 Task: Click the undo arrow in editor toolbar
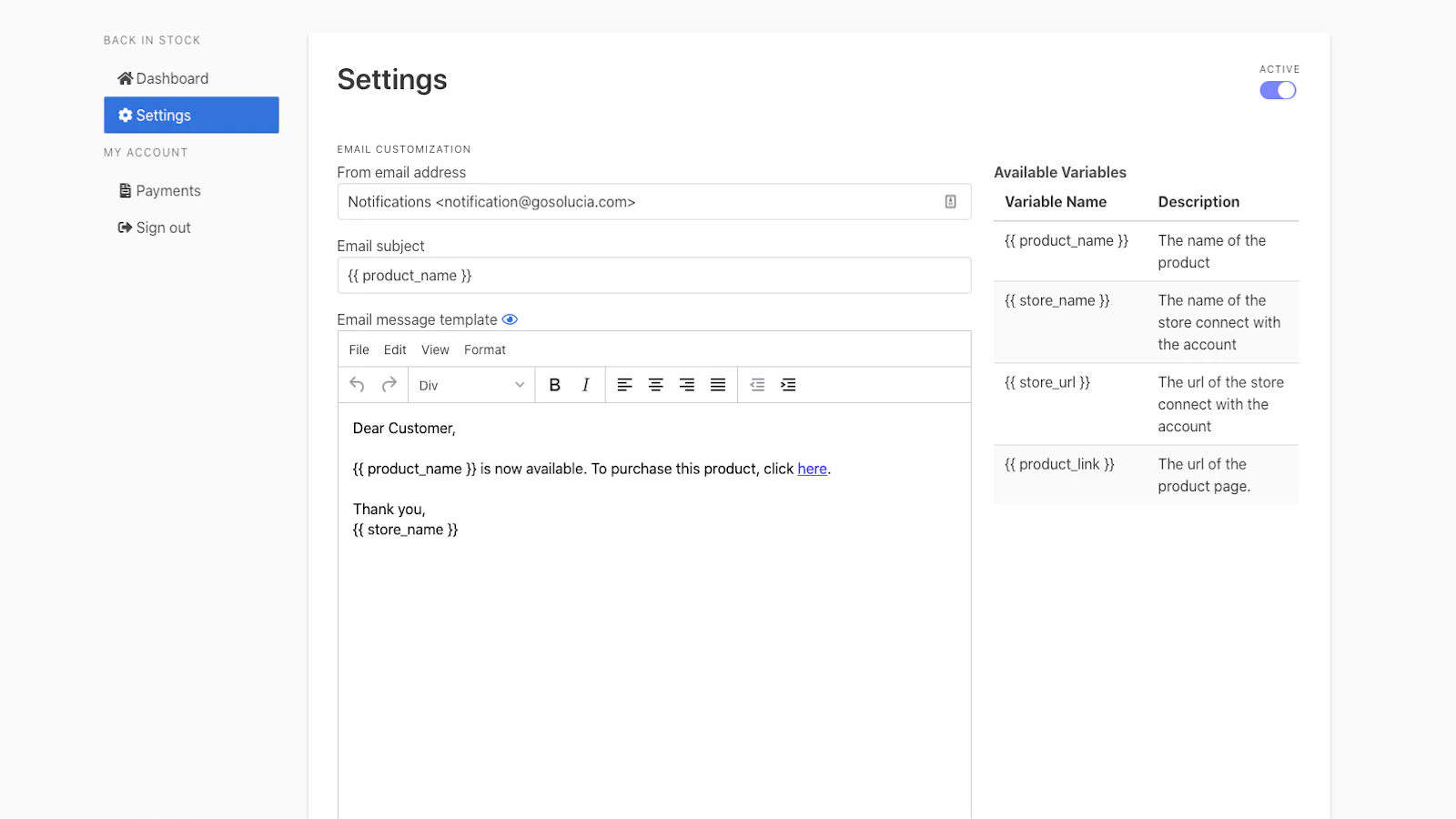click(x=357, y=385)
